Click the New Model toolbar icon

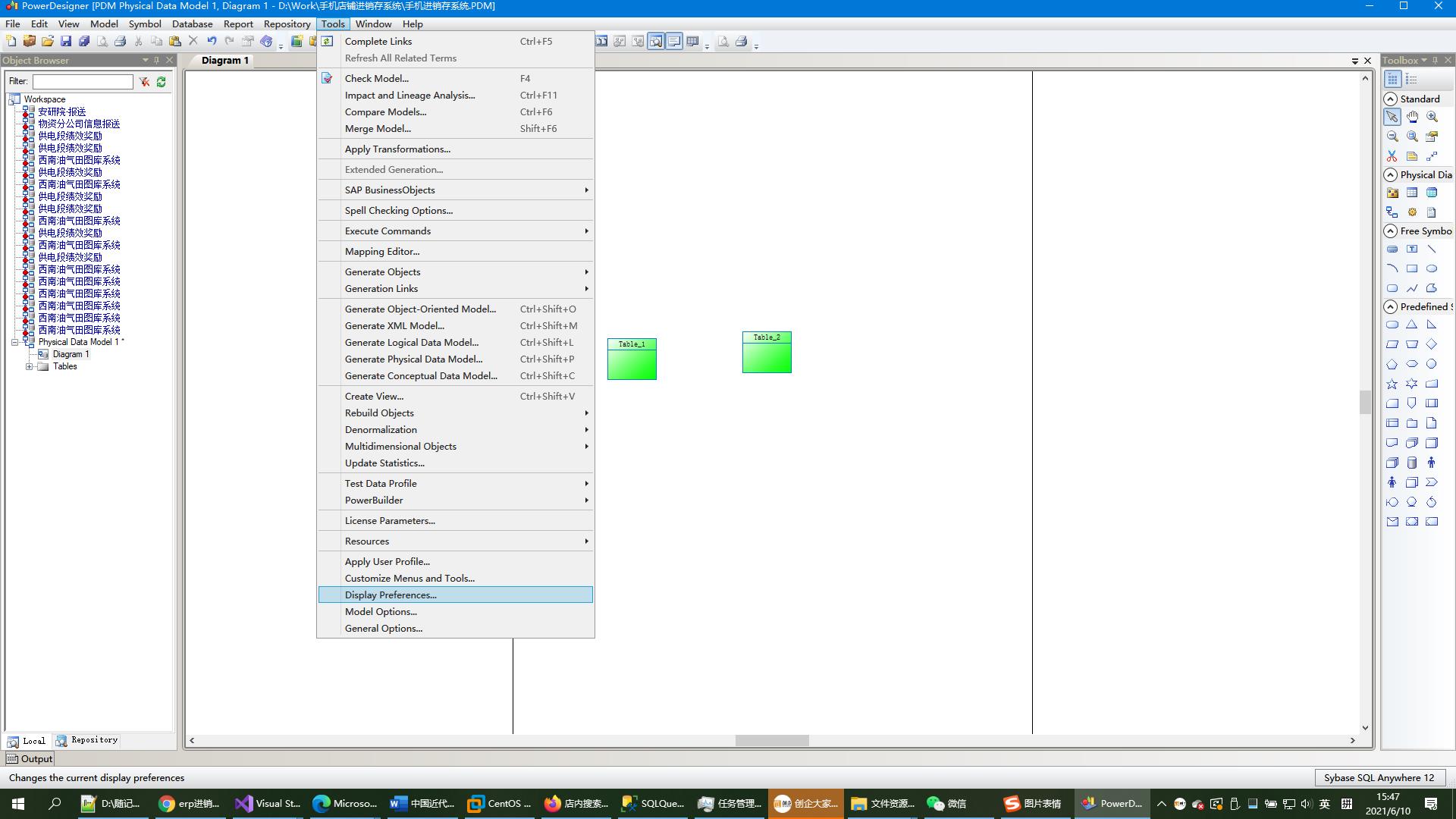[x=11, y=42]
